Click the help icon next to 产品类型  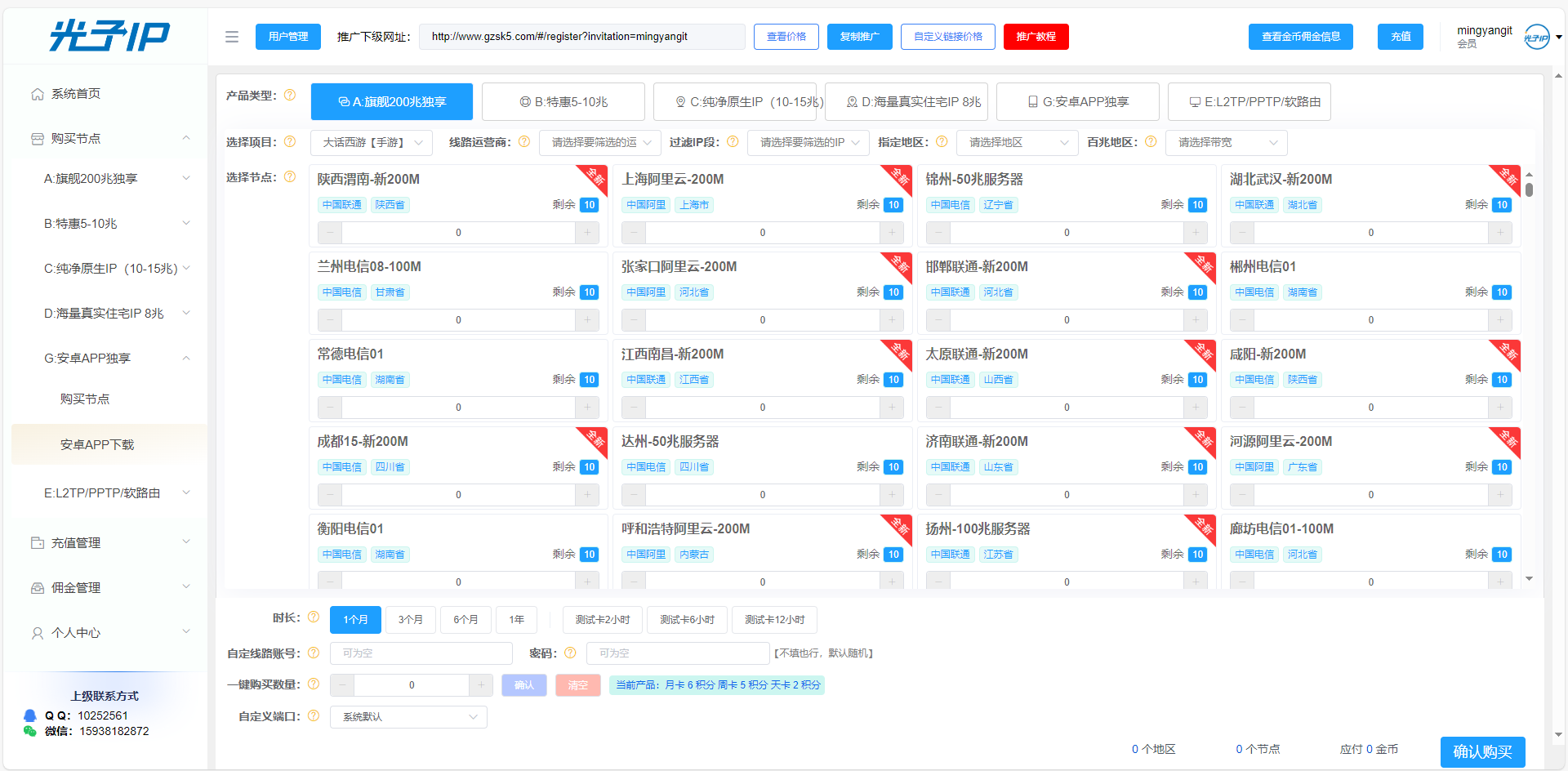point(290,95)
